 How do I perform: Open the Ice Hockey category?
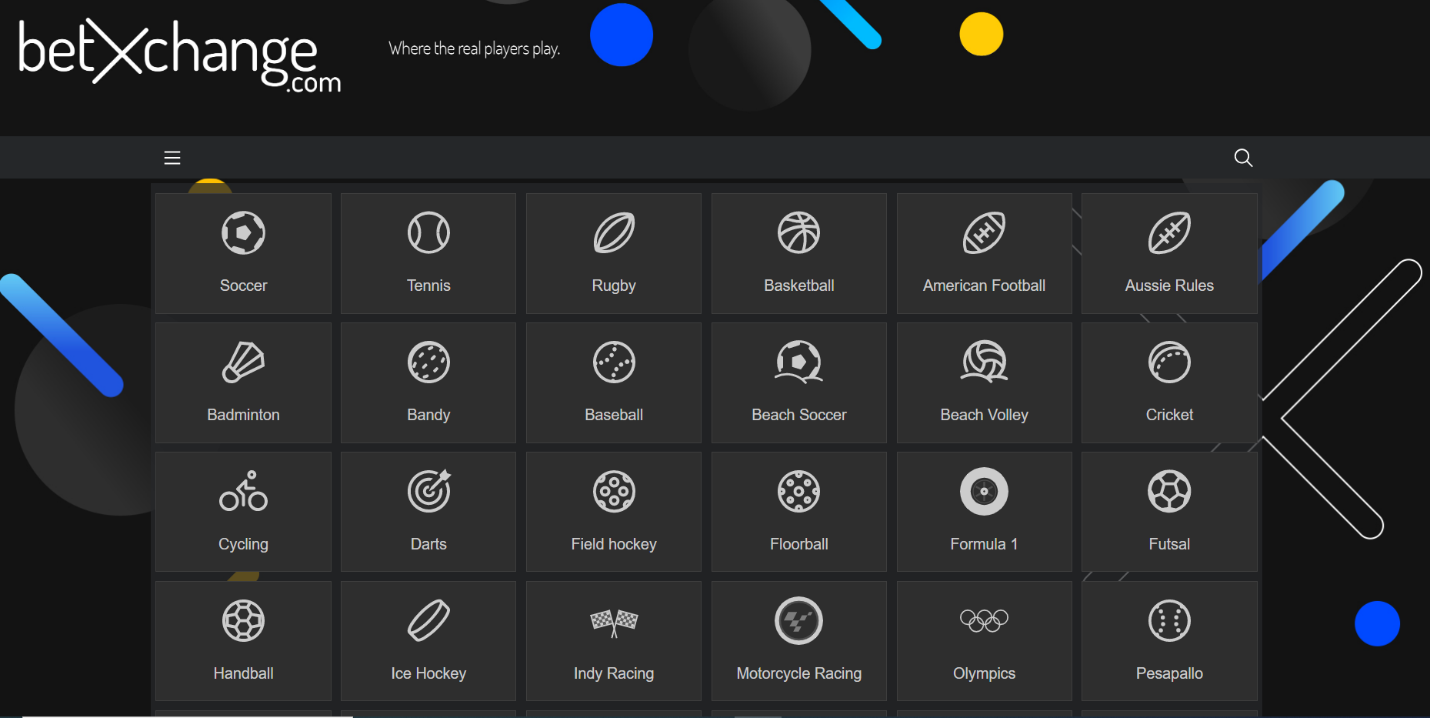(x=428, y=641)
